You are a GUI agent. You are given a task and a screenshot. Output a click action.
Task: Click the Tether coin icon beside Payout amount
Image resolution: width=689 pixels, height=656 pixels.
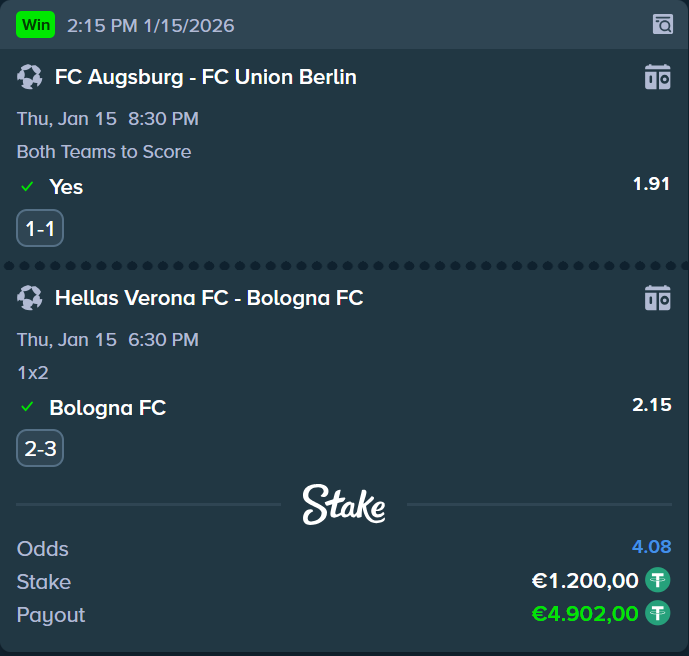click(657, 613)
